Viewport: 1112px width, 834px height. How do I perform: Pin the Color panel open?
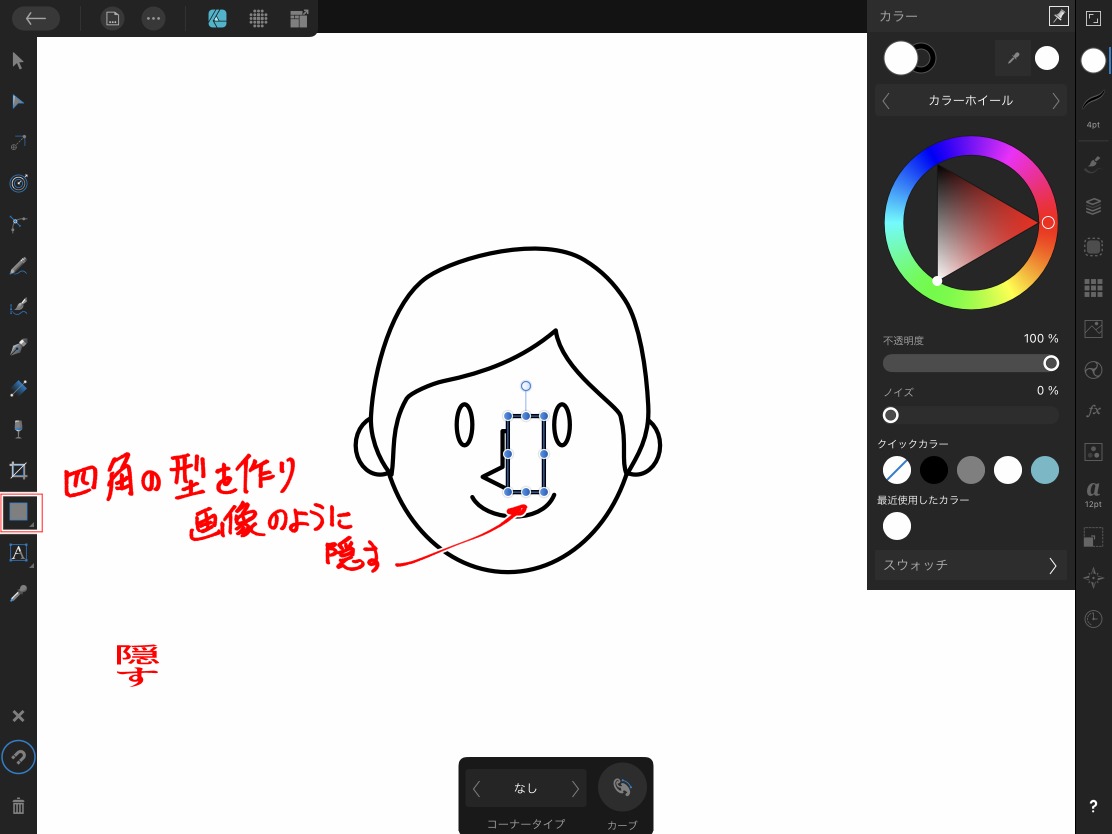pos(1057,16)
